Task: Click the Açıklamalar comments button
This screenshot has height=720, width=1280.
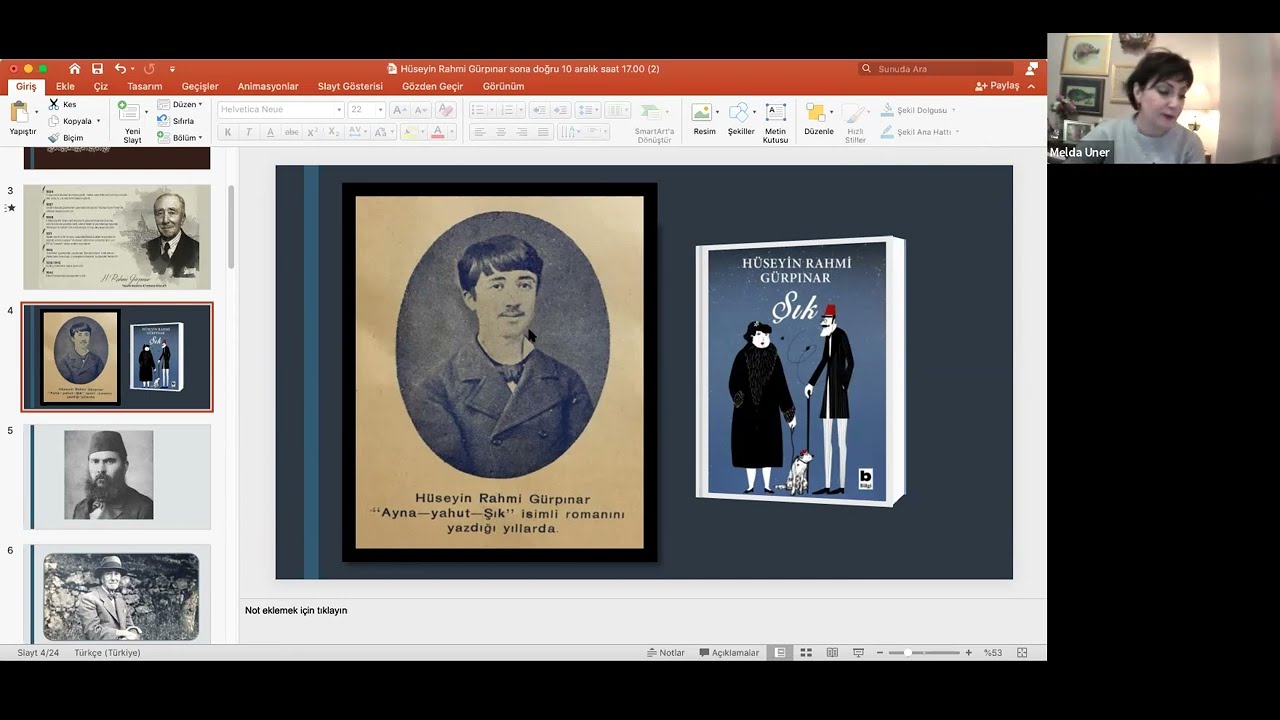Action: tap(730, 653)
